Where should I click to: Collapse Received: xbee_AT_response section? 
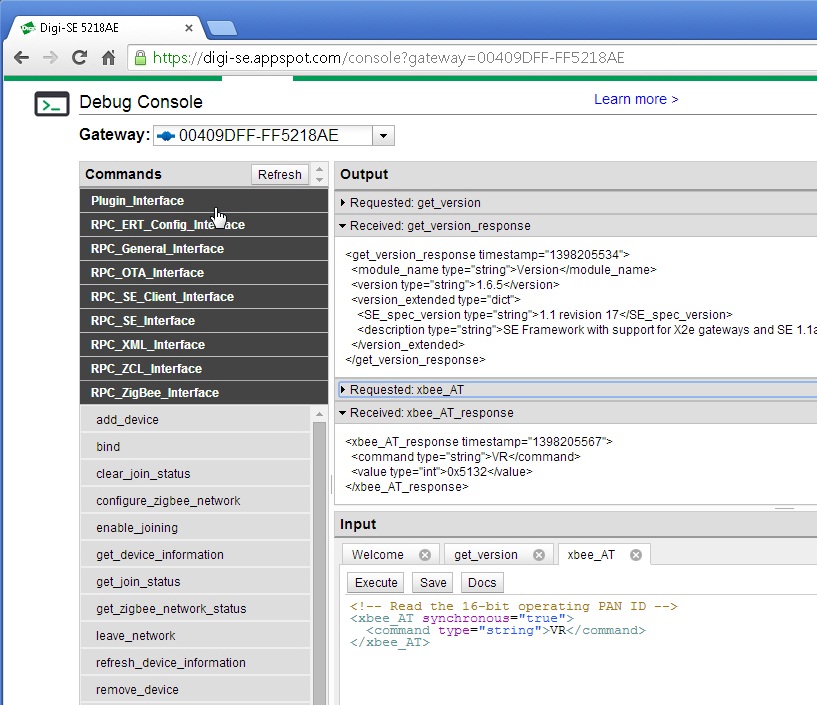click(x=343, y=413)
